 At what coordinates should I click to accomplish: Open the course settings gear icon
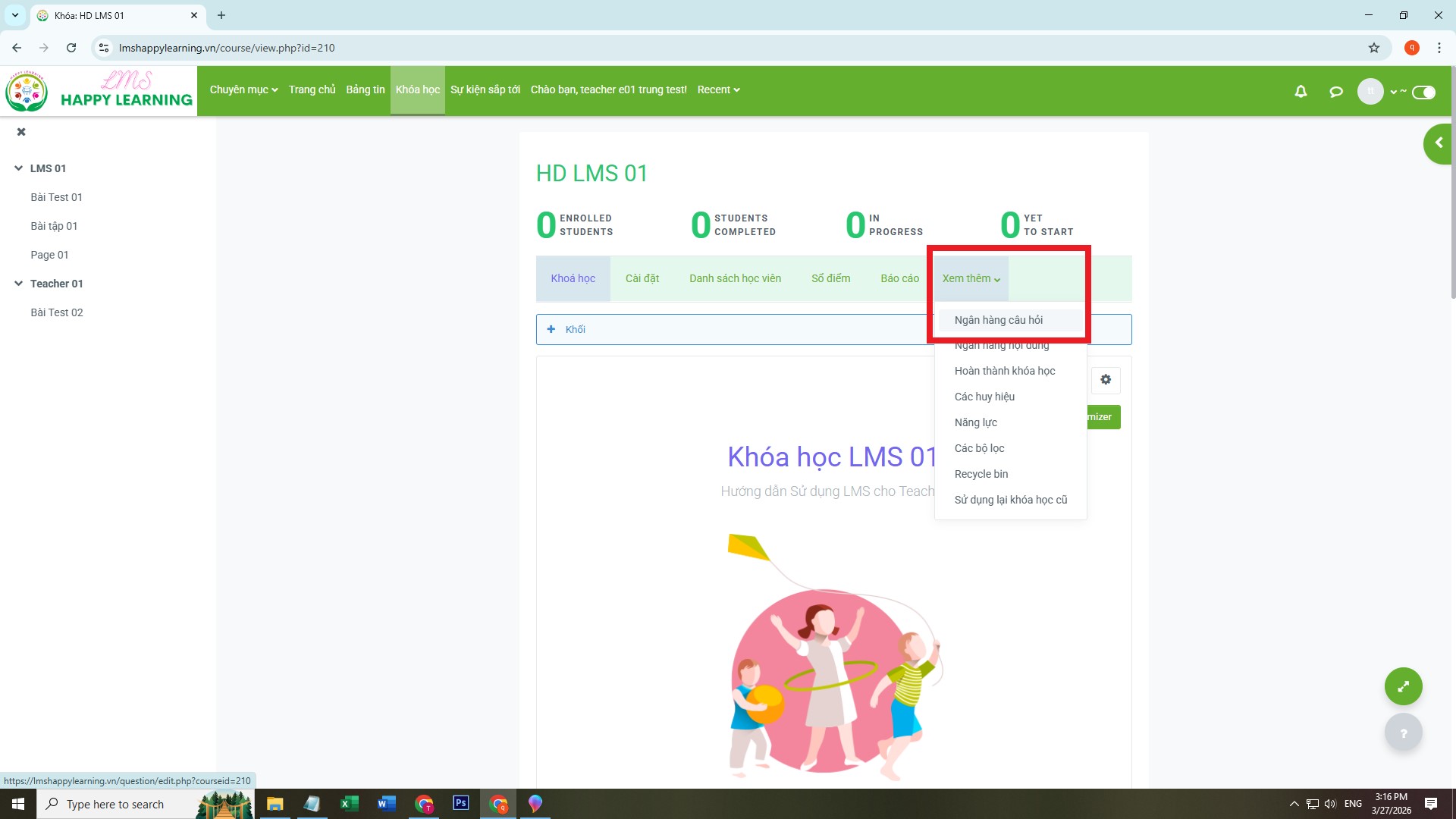click(1106, 380)
